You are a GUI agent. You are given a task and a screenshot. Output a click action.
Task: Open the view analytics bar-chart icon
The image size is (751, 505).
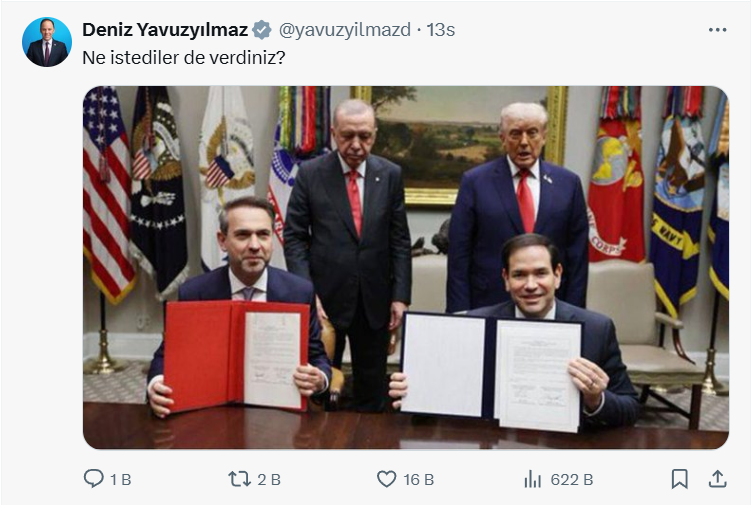[x=532, y=479]
